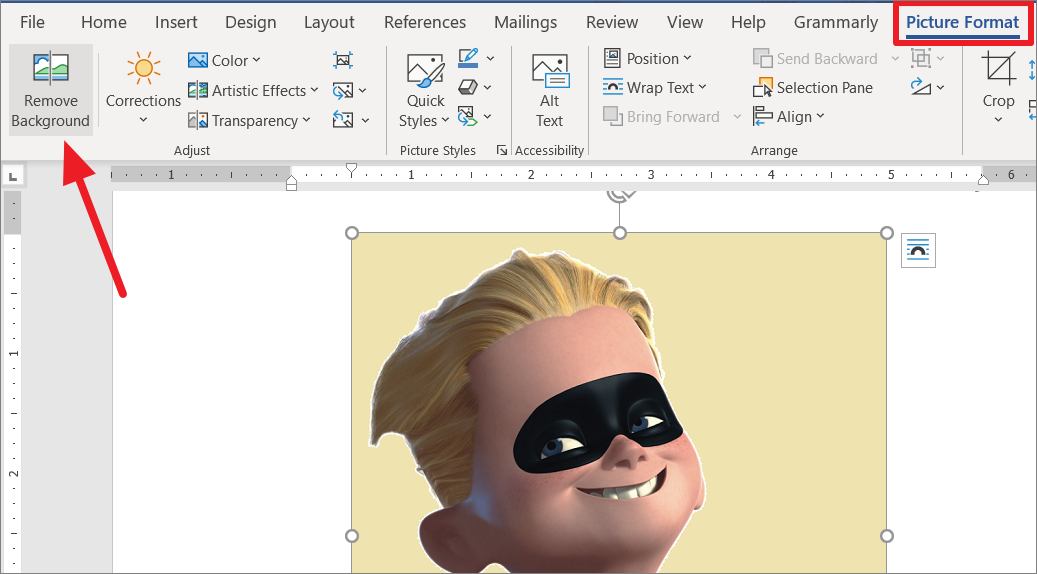Switch to the Home tab
The width and height of the screenshot is (1037, 574).
[104, 22]
